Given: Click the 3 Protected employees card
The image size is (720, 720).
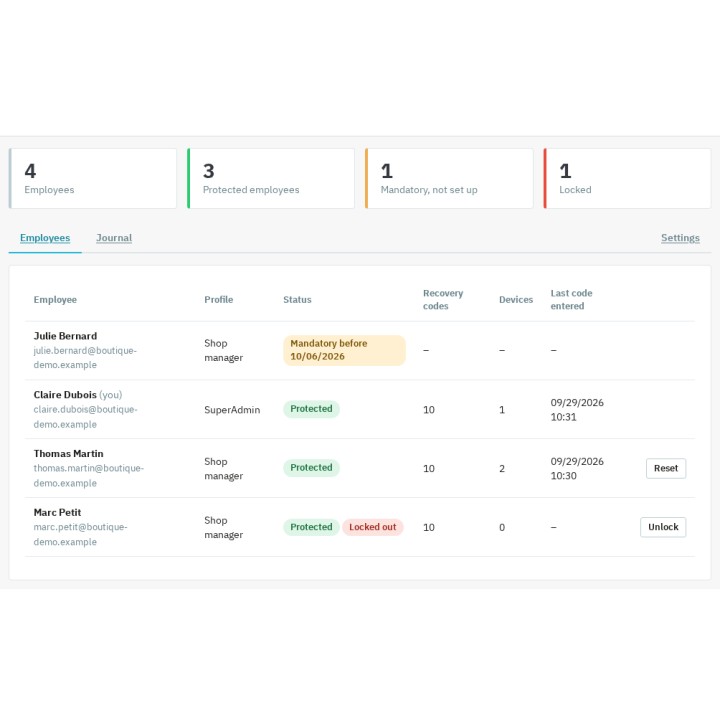Looking at the screenshot, I should point(271,178).
